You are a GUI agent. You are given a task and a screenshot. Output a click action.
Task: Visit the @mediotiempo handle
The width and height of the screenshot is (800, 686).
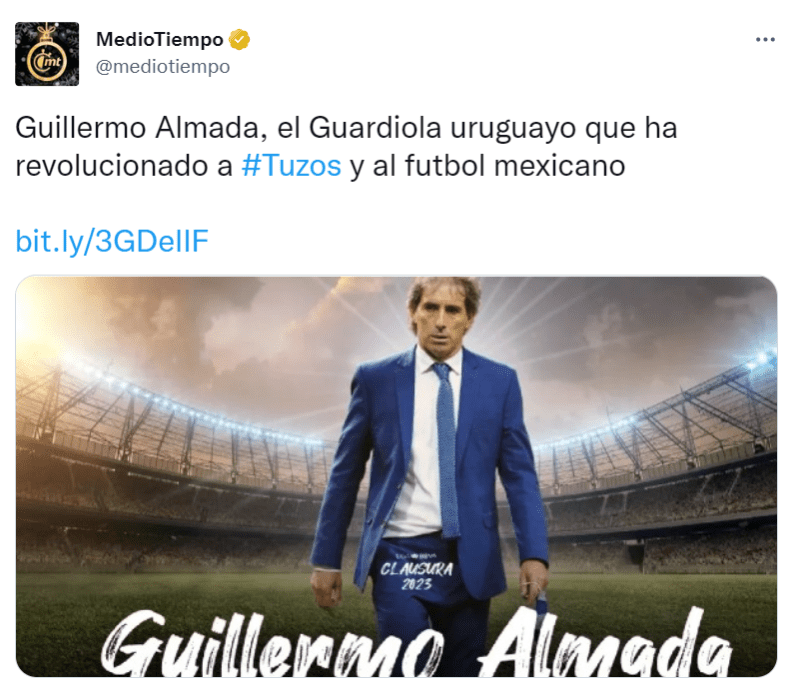(163, 67)
